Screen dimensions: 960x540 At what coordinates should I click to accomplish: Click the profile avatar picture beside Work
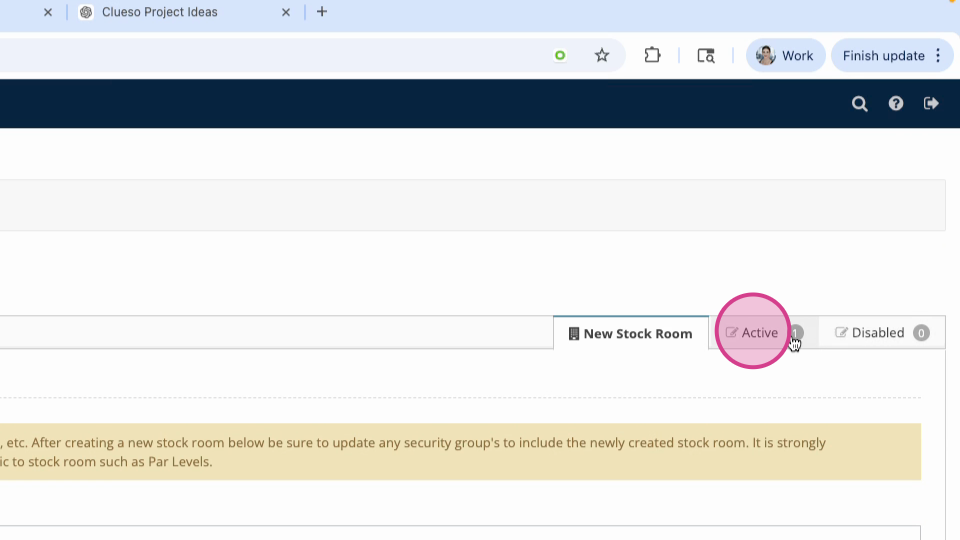pyautogui.click(x=765, y=56)
